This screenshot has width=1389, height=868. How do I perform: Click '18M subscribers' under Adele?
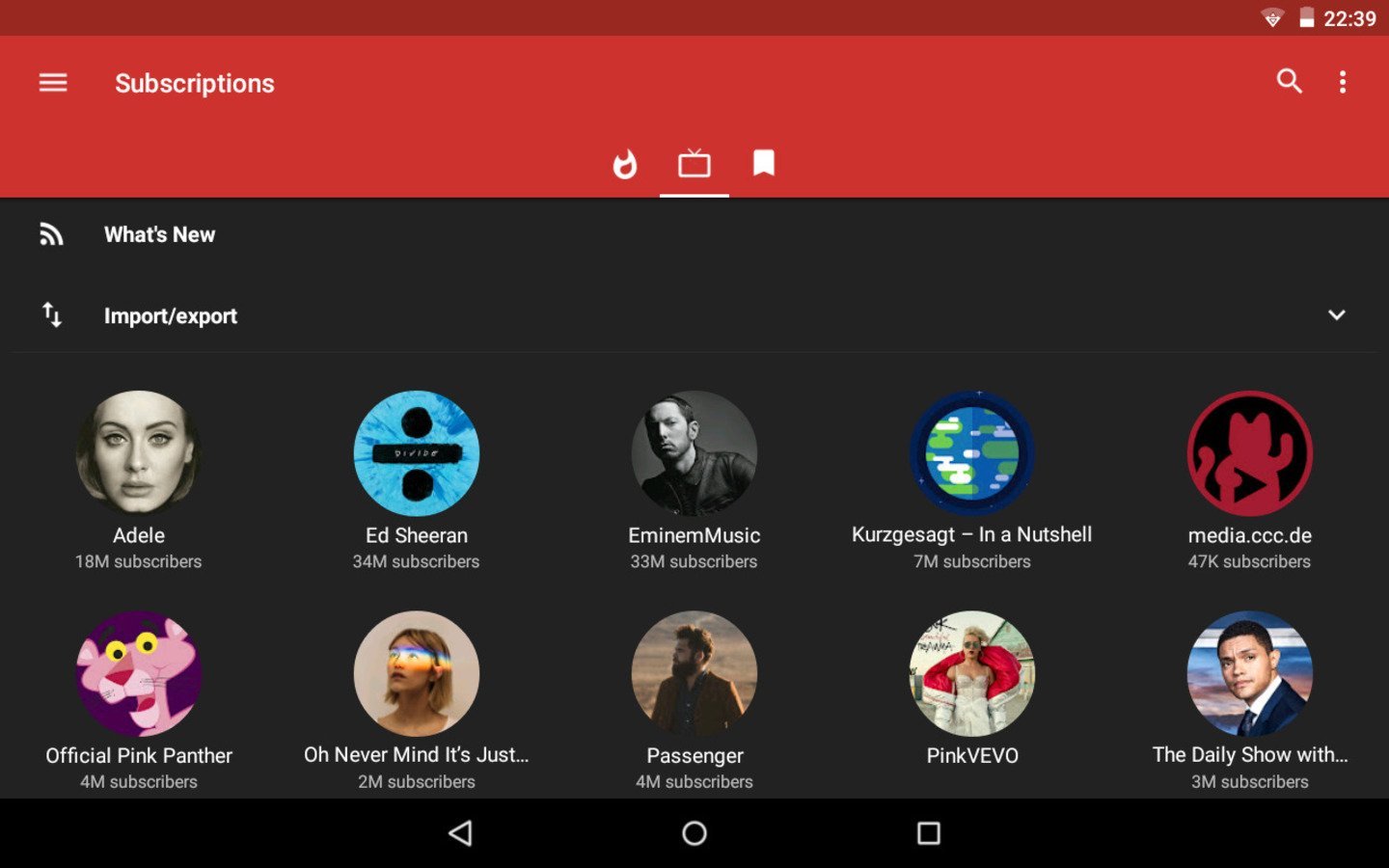pos(139,561)
